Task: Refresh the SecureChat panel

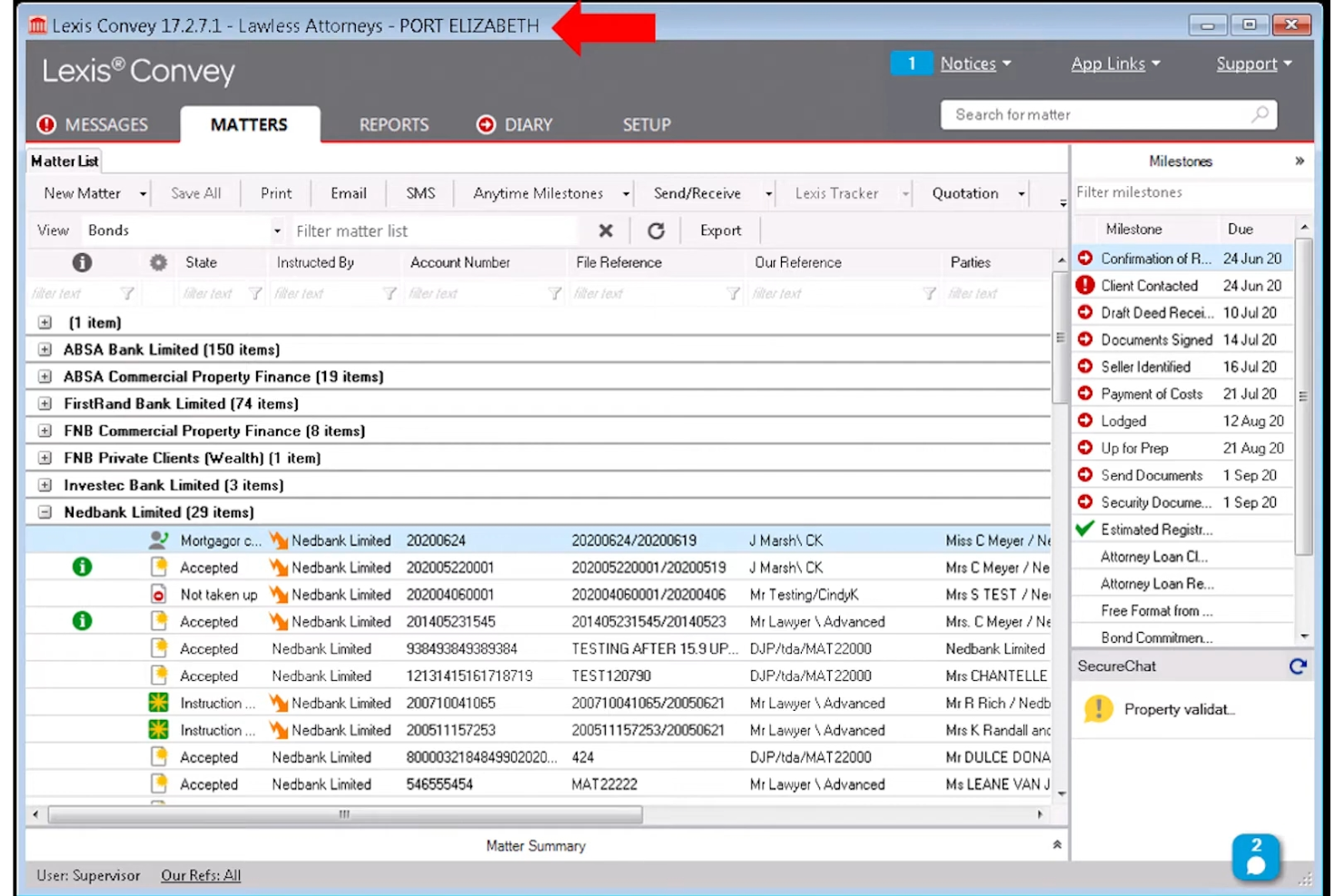Action: tap(1298, 666)
